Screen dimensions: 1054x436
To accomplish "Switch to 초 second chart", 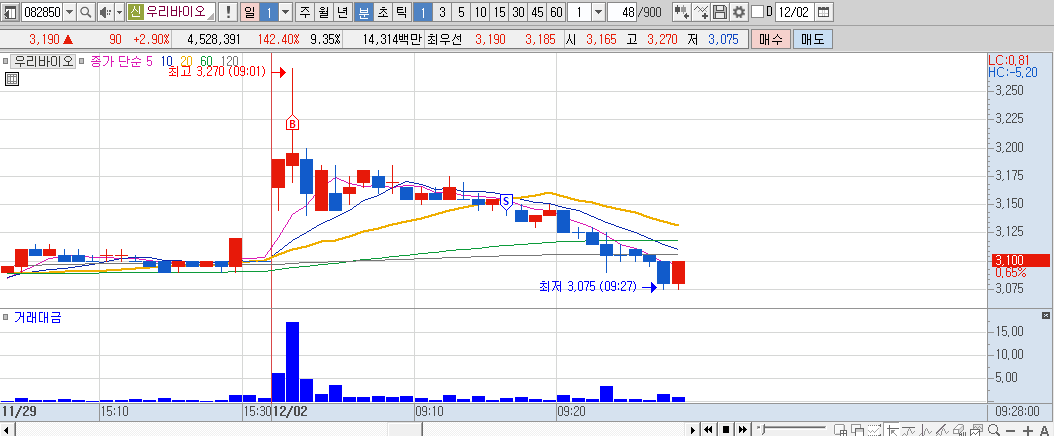I will 382,12.
